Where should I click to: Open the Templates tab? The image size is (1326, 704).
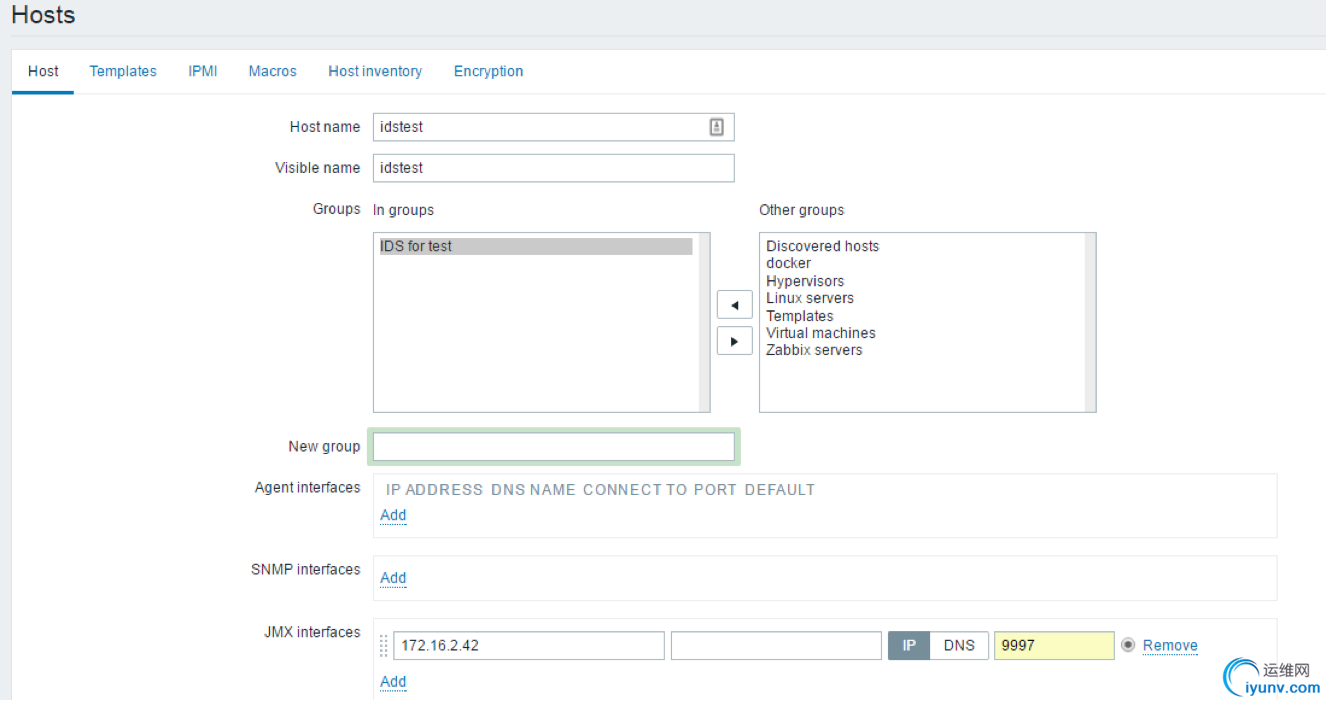click(x=123, y=71)
